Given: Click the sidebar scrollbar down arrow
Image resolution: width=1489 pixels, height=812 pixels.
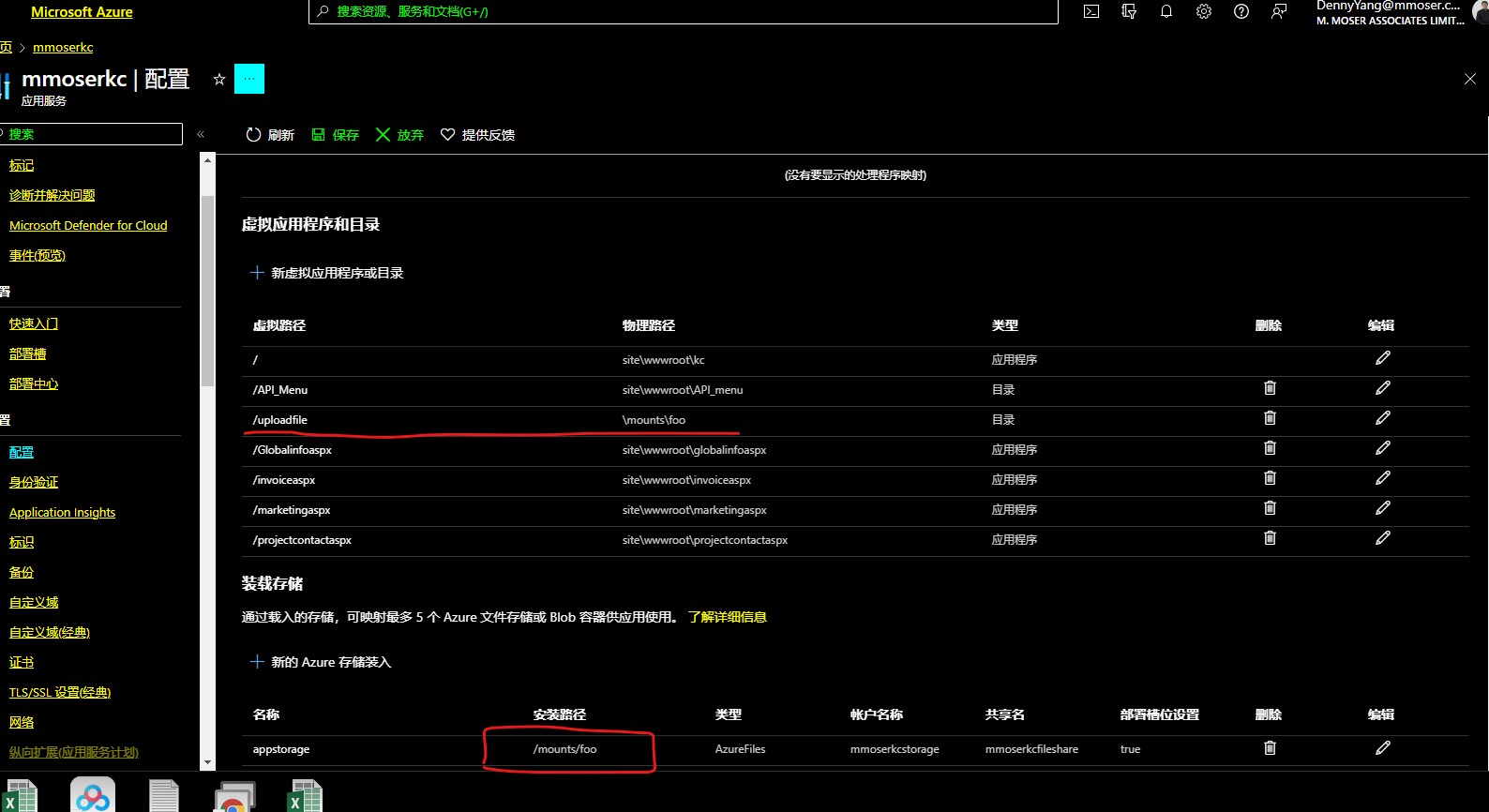Looking at the screenshot, I should point(208,763).
